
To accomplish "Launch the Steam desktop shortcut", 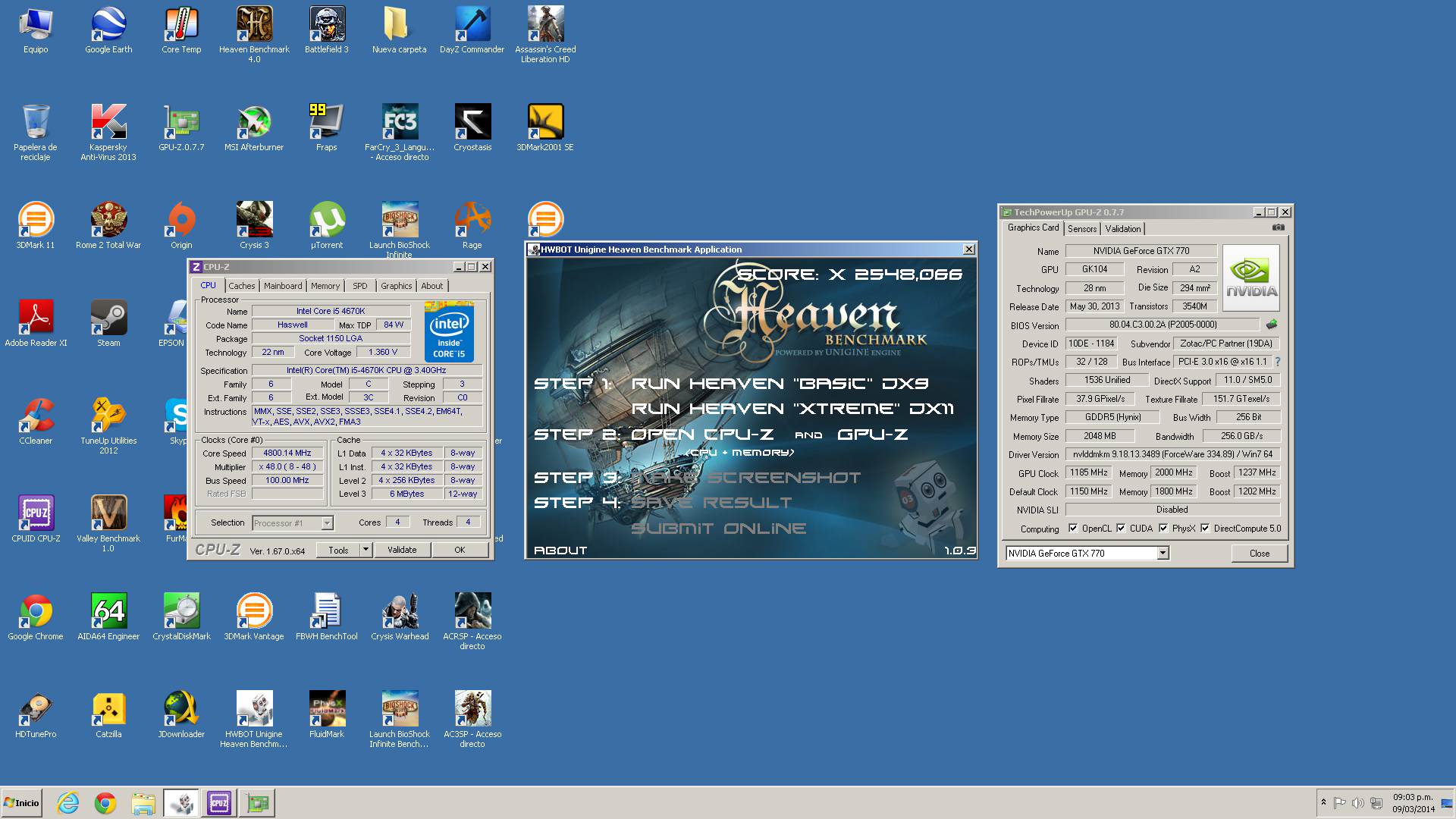I will [108, 323].
